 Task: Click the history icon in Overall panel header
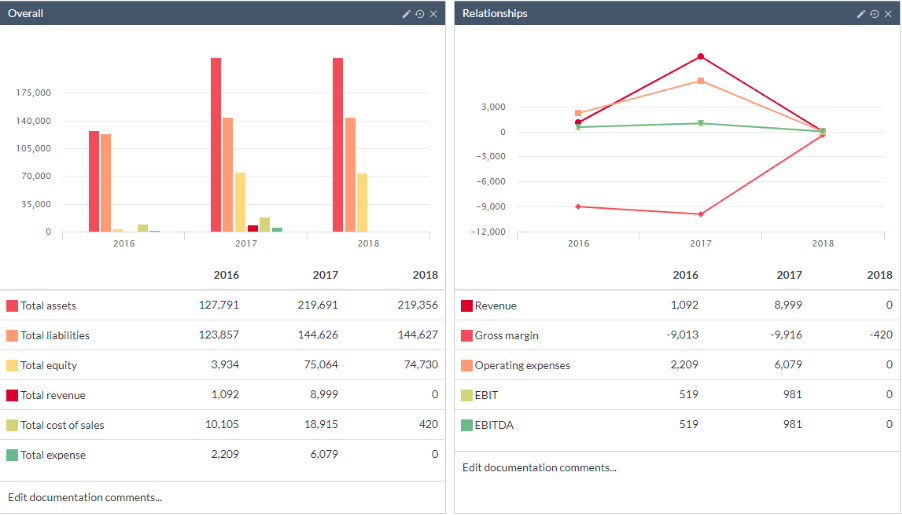click(420, 14)
